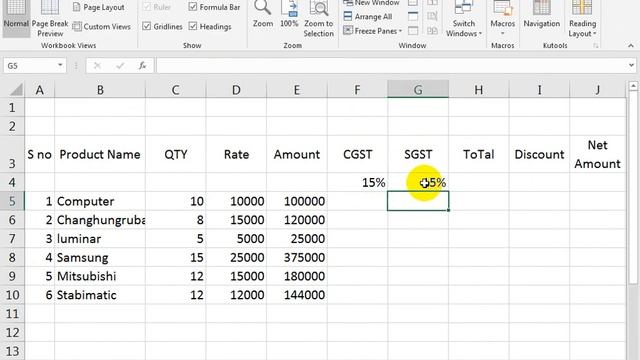Select the 15% cell under CGST
This screenshot has height=360, width=640.
(357, 182)
